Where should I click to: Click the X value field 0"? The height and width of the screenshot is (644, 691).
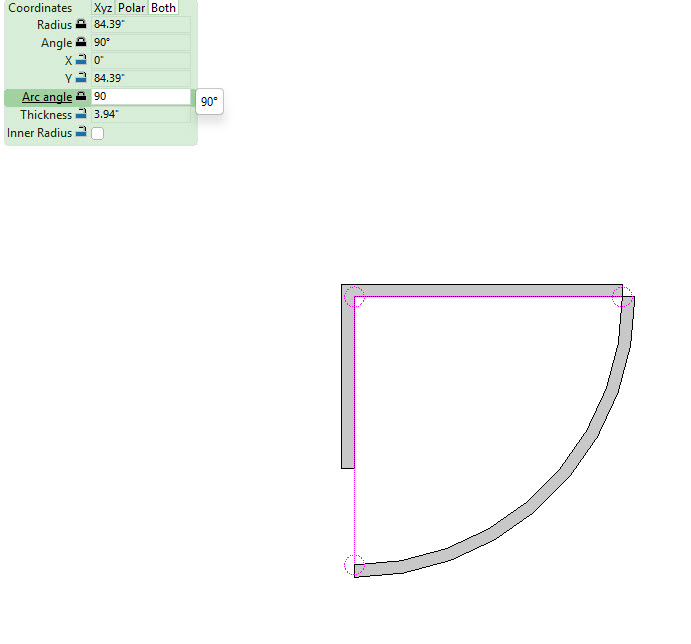coord(141,60)
